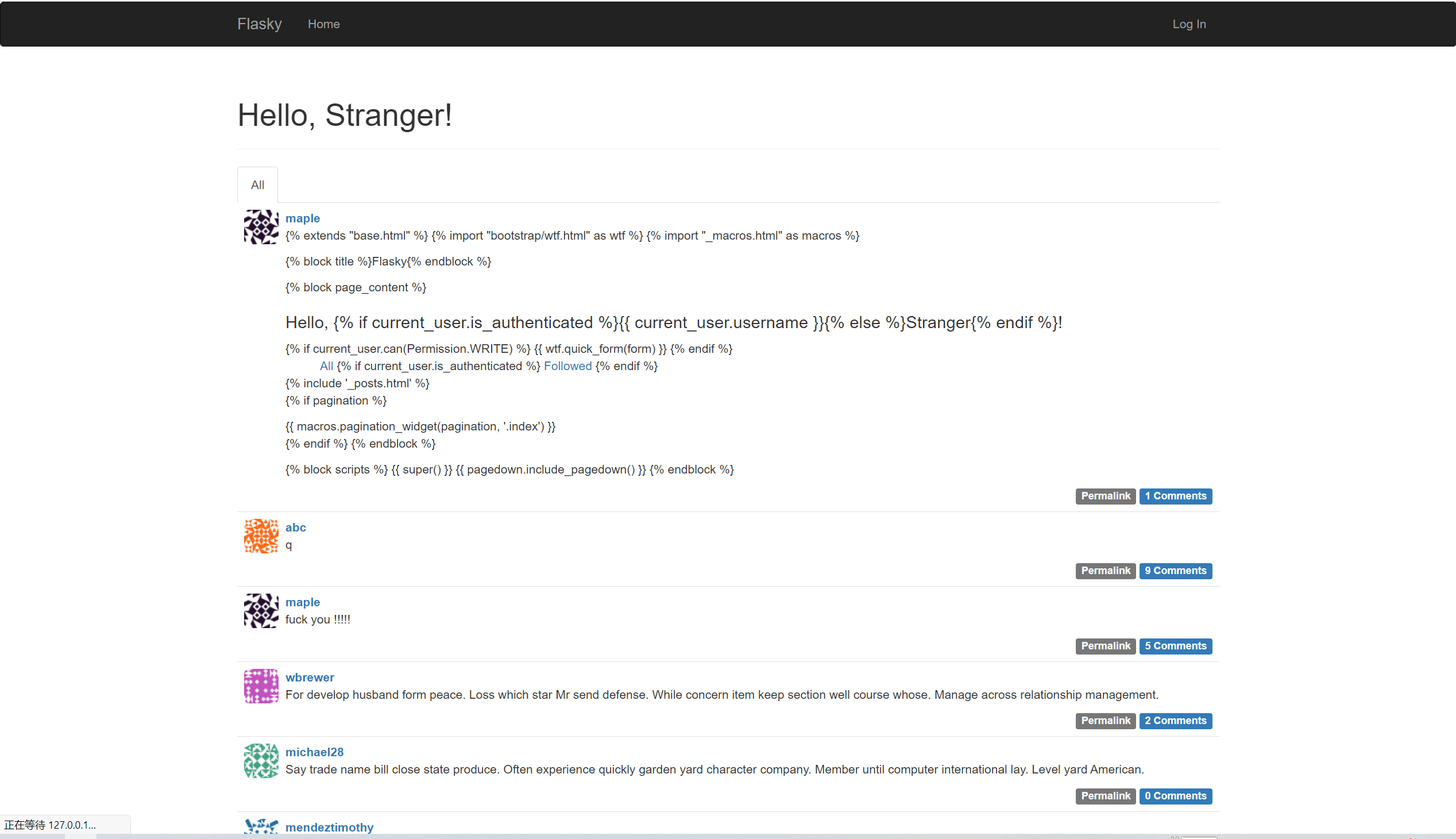Click maple's avatar on the first post
This screenshot has height=839, width=1456.
pos(260,226)
